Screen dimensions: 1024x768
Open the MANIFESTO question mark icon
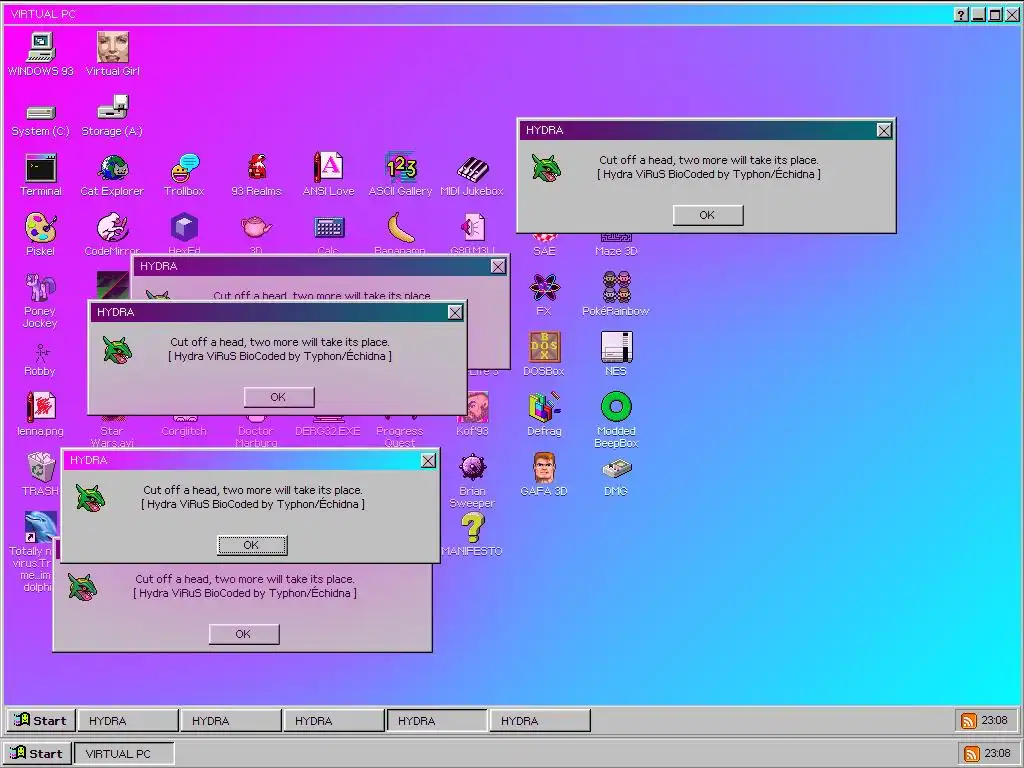point(472,528)
